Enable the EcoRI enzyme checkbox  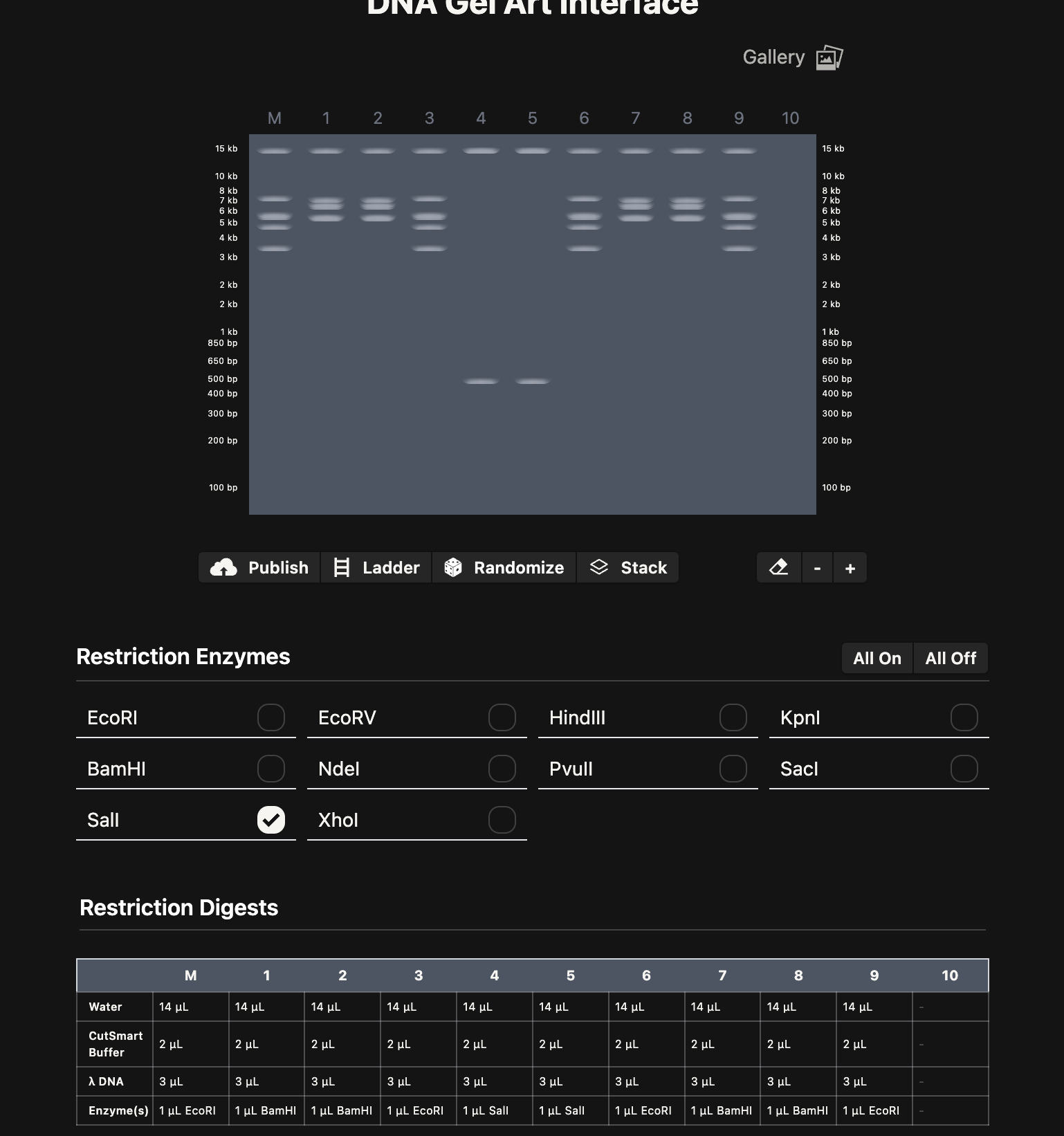point(270,717)
